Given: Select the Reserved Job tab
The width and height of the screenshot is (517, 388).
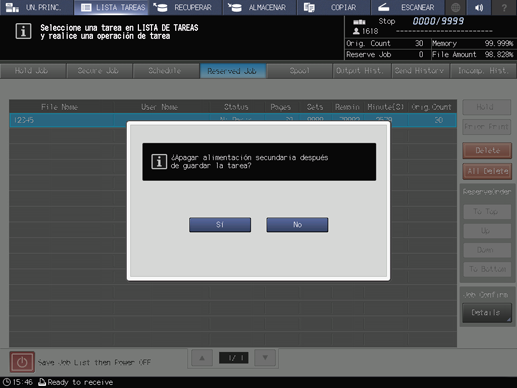Looking at the screenshot, I should pyautogui.click(x=232, y=71).
